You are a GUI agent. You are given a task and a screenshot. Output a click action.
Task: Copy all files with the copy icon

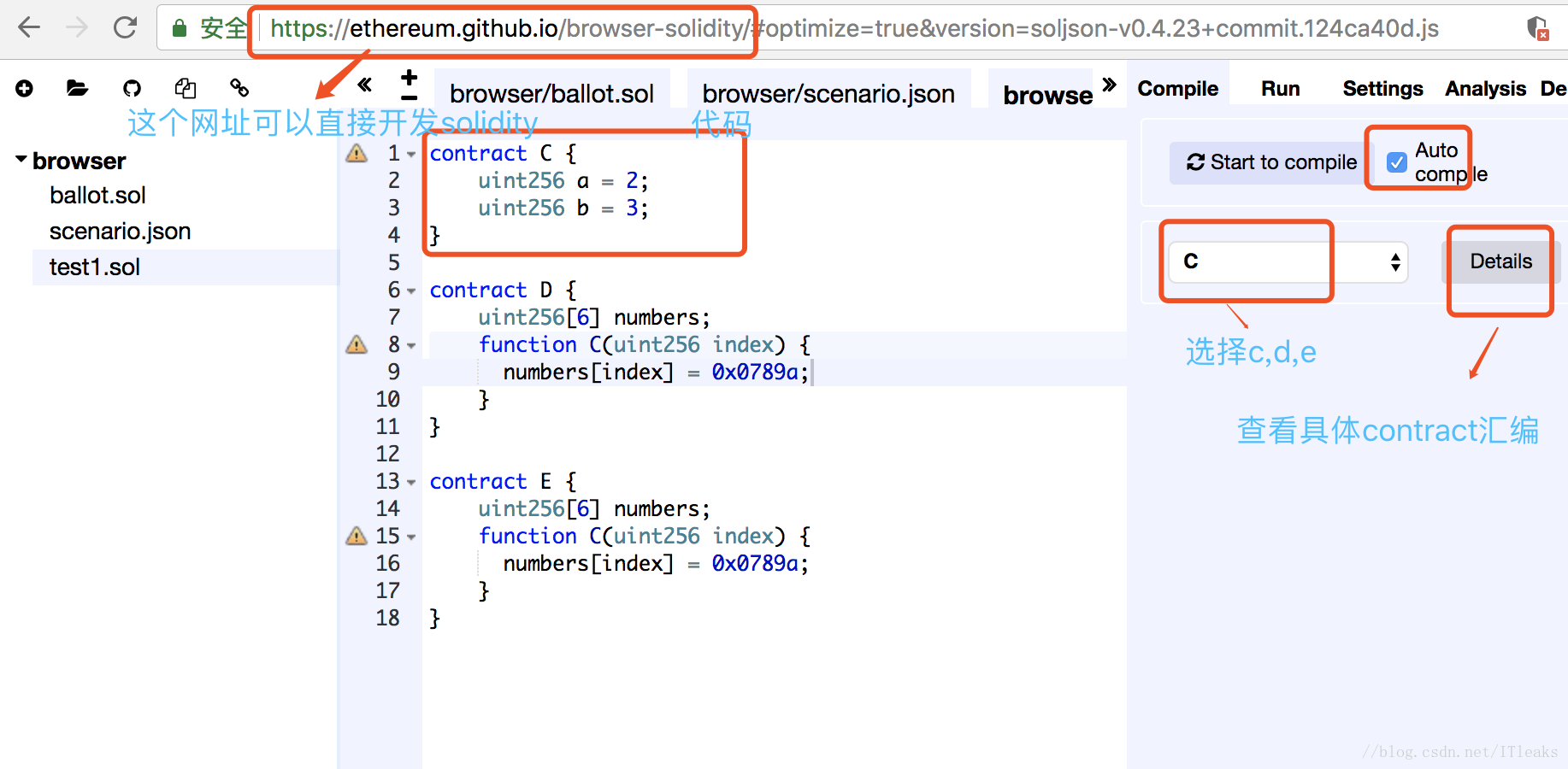coord(186,88)
